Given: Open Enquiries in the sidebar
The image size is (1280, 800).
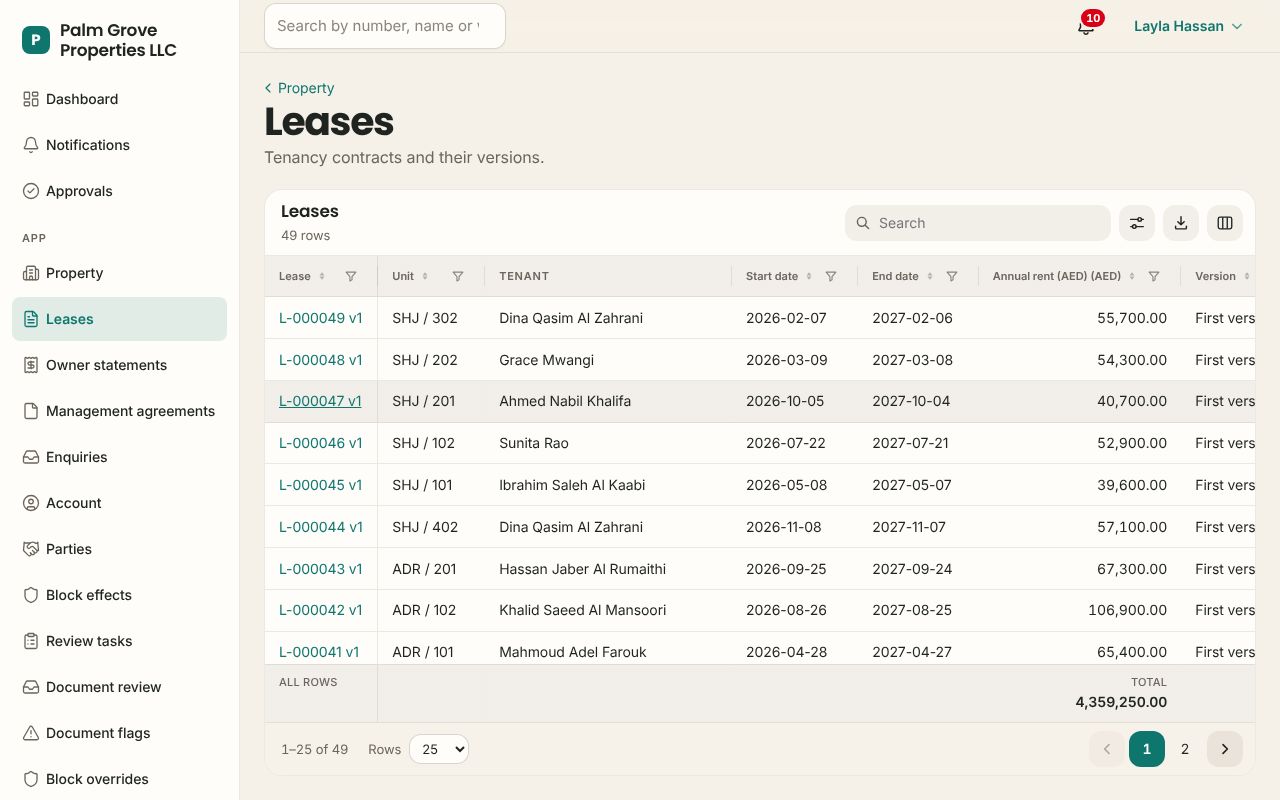Looking at the screenshot, I should click(x=120, y=457).
